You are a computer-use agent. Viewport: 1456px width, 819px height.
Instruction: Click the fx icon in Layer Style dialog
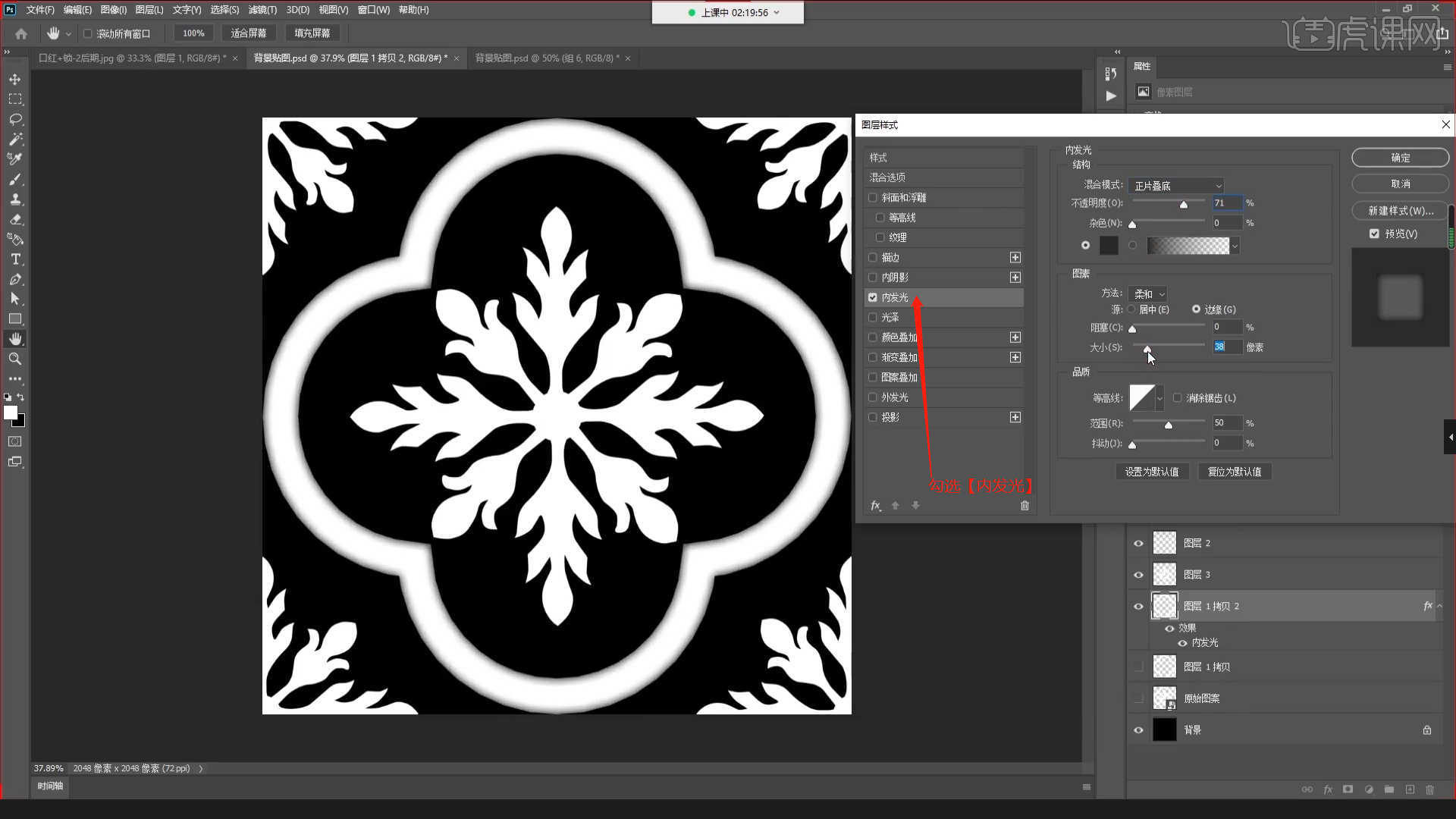pyautogui.click(x=876, y=506)
